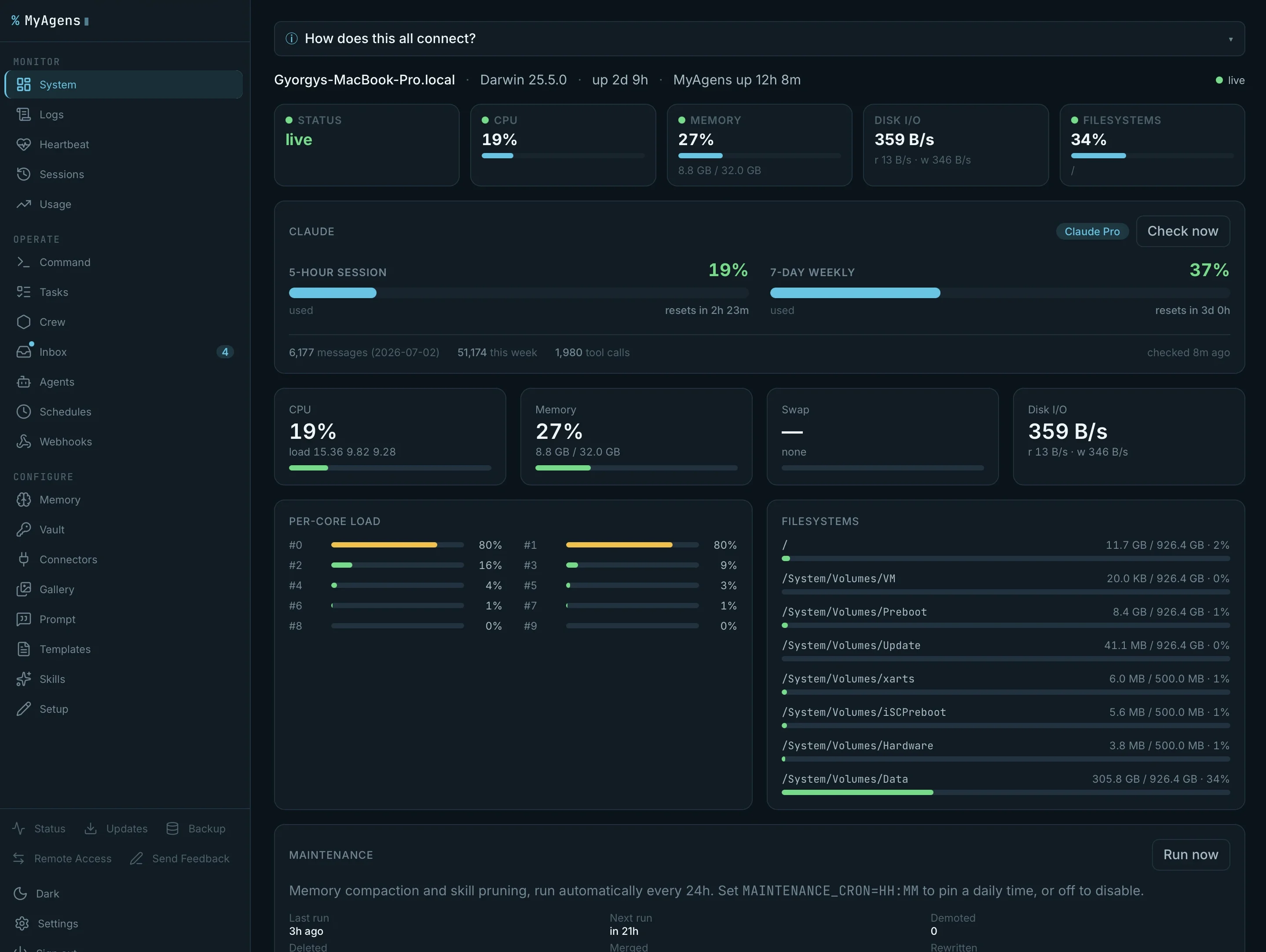1266x952 pixels.
Task: Open the Command terminal icon
Action: point(23,262)
